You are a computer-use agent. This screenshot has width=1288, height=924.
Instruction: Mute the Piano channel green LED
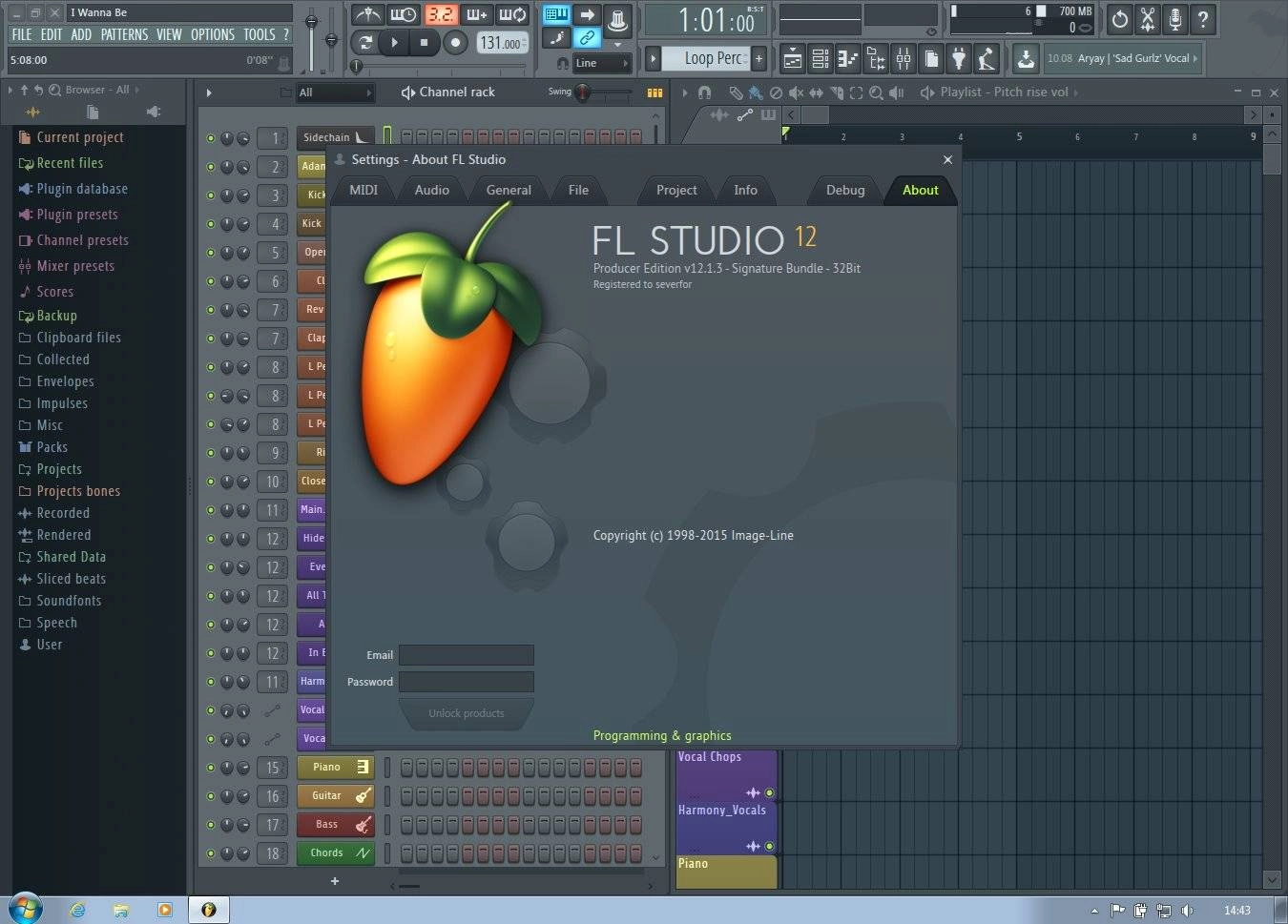click(211, 768)
